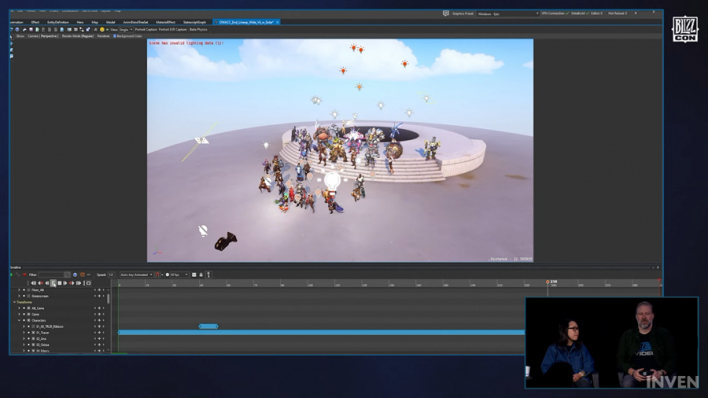This screenshot has height=398, width=708.
Task: Open the Auto-key Animated dropdown
Action: [136, 275]
